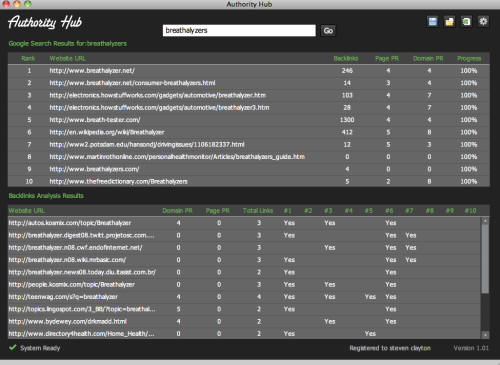Select the www.bydewey.com/drkmadd.html backlink row
The image size is (500, 365).
pyautogui.click(x=245, y=322)
